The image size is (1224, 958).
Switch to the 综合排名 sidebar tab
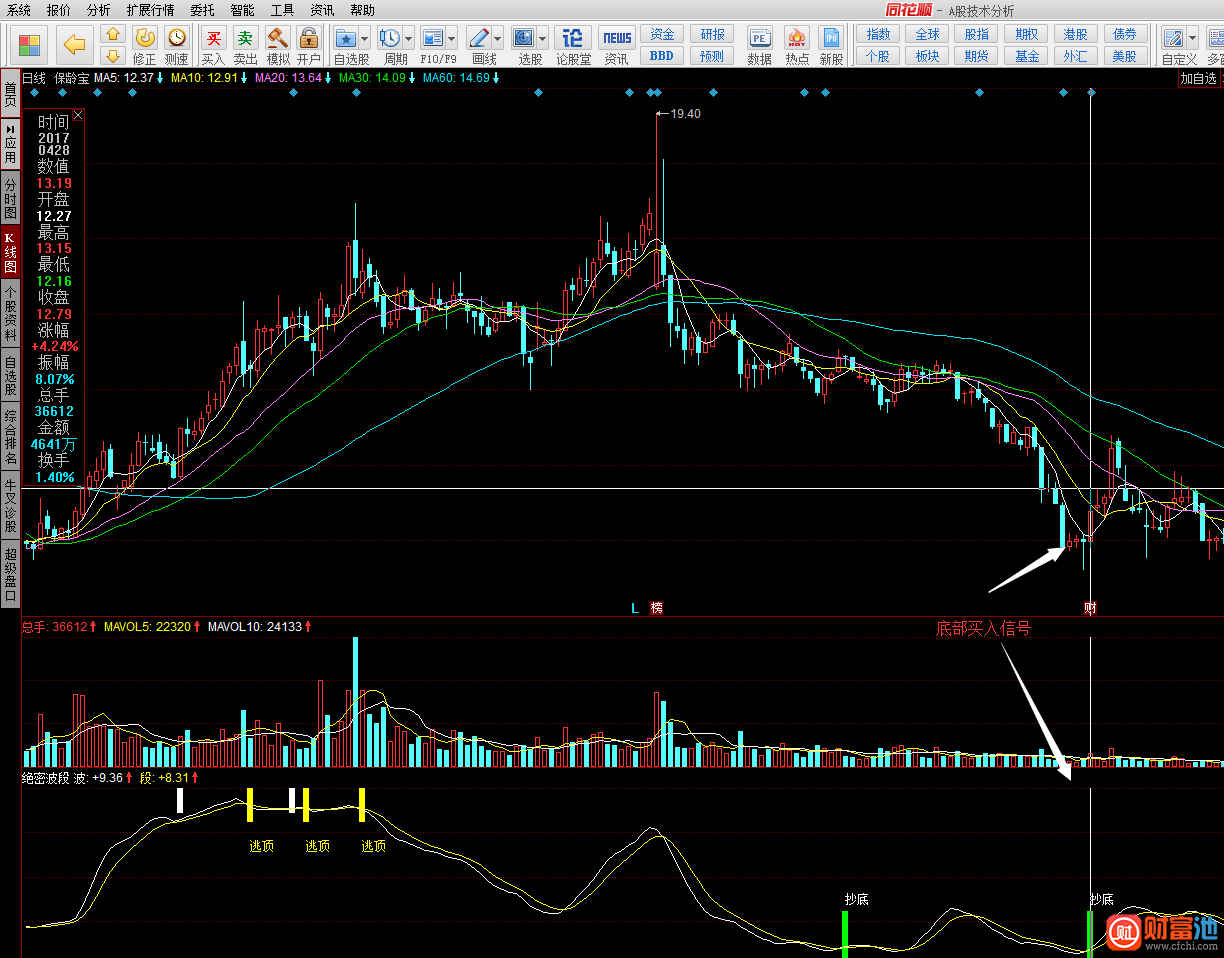click(x=10, y=437)
